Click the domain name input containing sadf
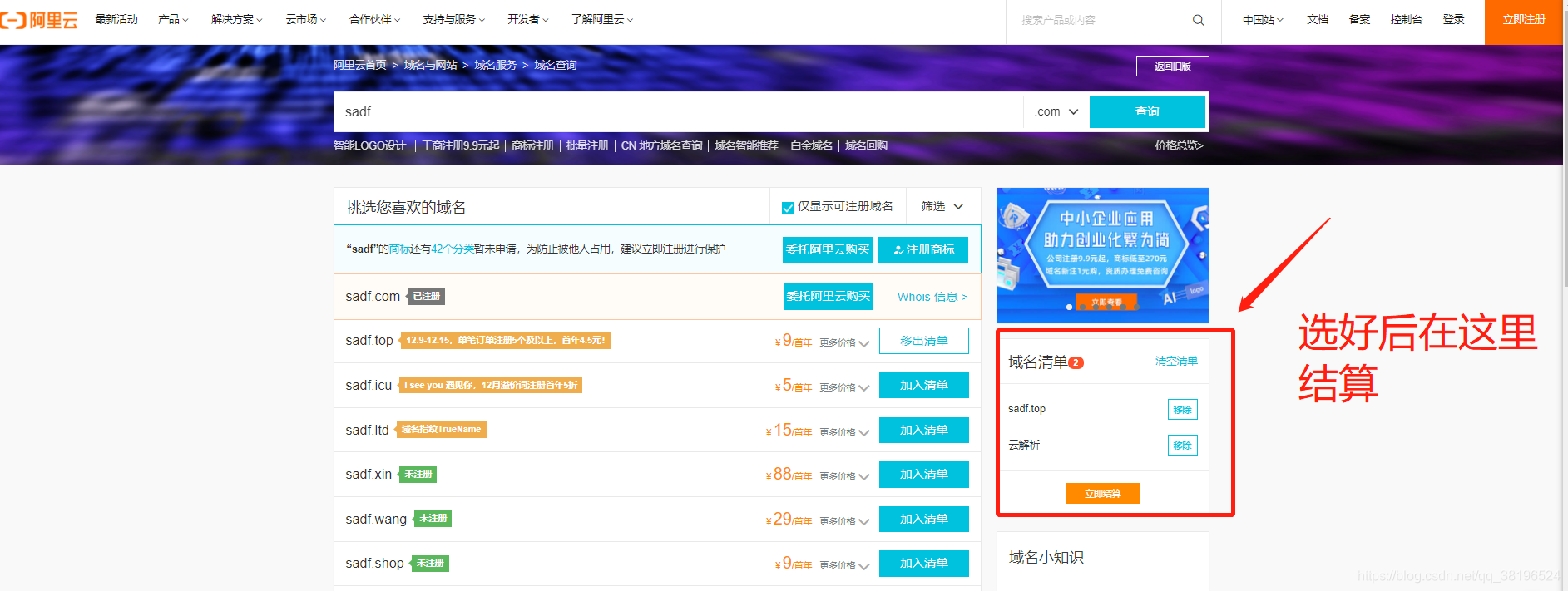This screenshot has width=1568, height=591. [678, 111]
